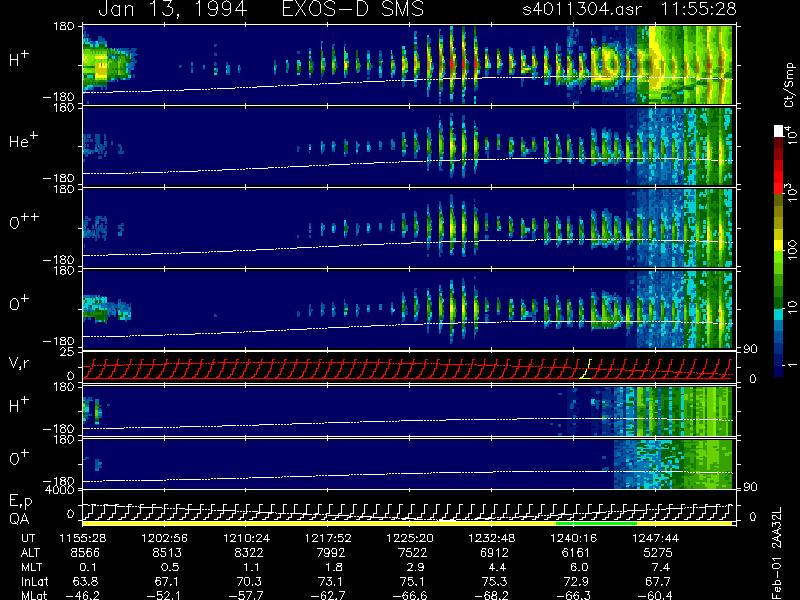Click the color scale bar legend

click(x=779, y=252)
